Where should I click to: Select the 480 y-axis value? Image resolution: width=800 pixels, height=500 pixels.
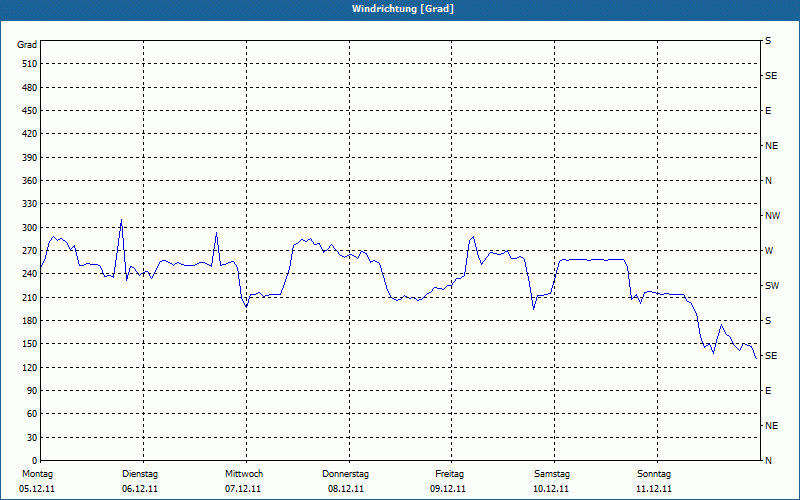pos(30,87)
